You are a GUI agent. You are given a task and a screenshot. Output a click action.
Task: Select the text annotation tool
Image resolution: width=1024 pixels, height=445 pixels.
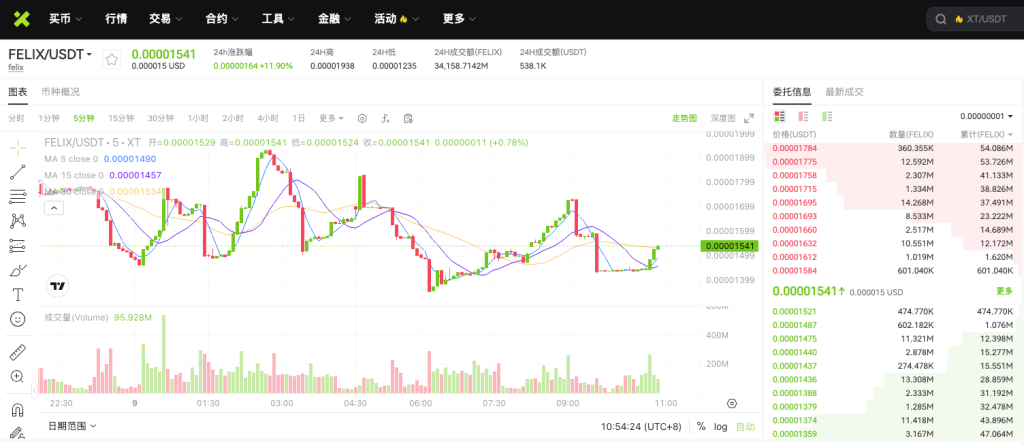click(18, 295)
